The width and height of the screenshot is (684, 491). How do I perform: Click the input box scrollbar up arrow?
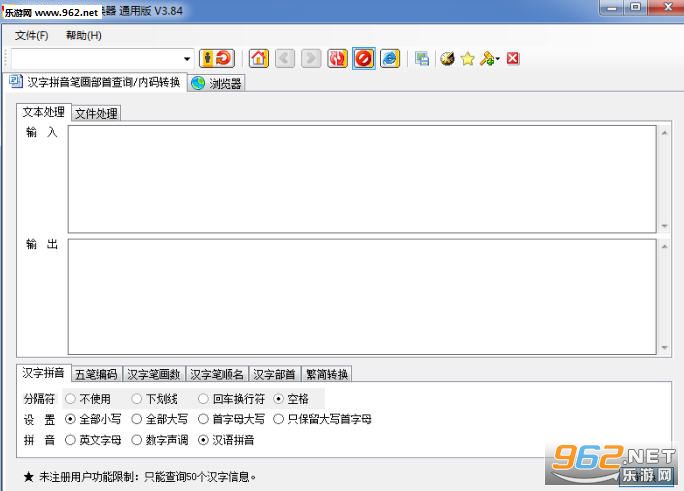[x=664, y=133]
